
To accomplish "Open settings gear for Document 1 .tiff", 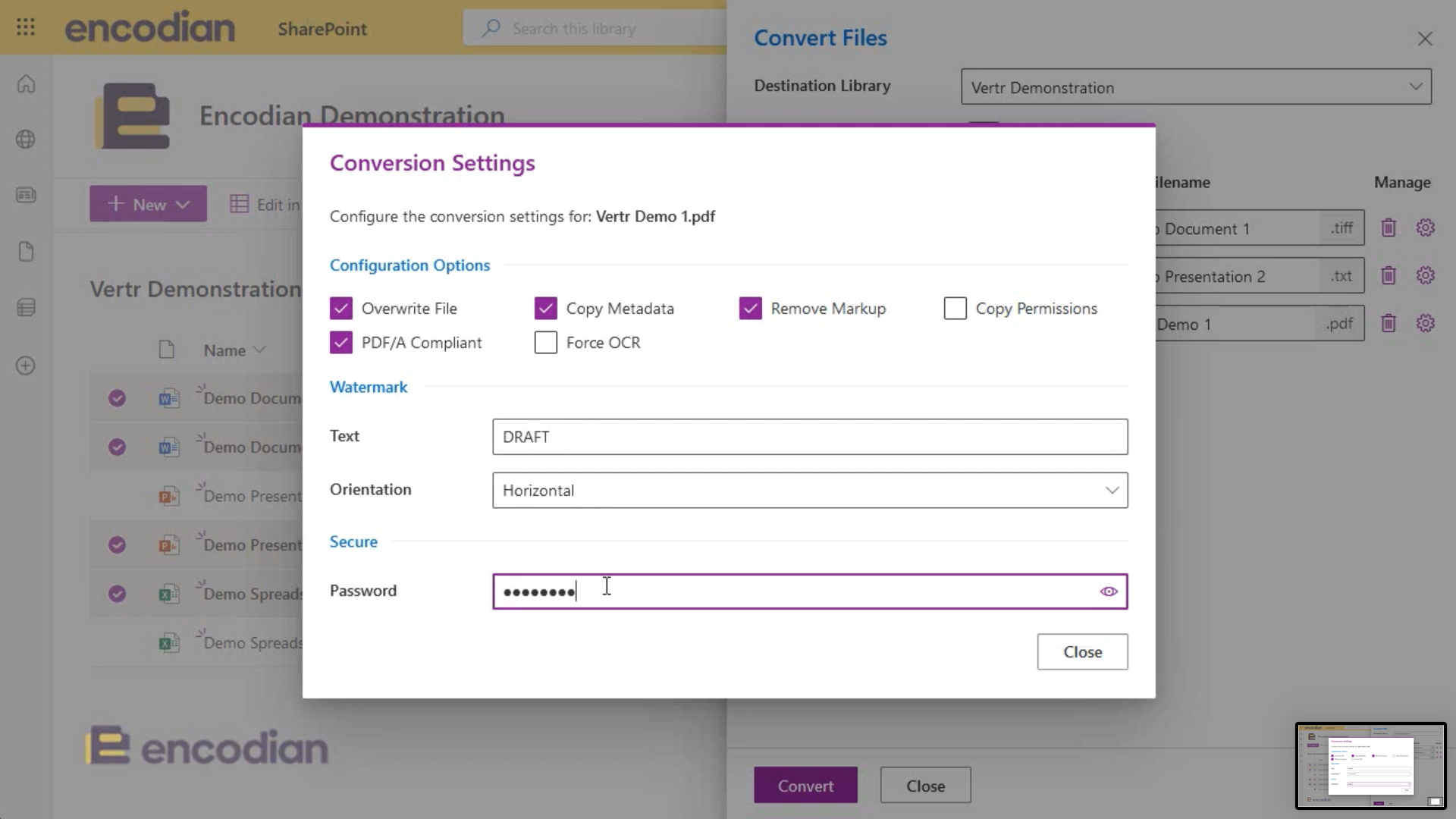I will point(1426,227).
